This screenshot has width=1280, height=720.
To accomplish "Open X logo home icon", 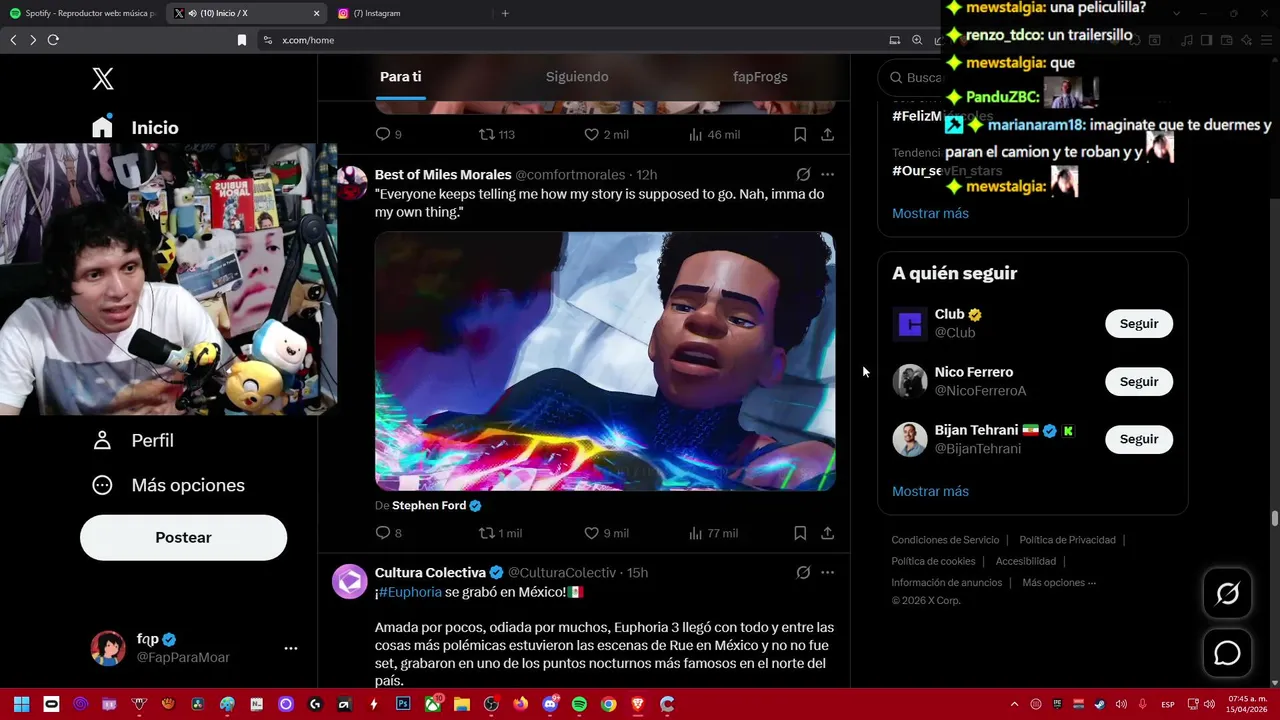I will coord(103,79).
